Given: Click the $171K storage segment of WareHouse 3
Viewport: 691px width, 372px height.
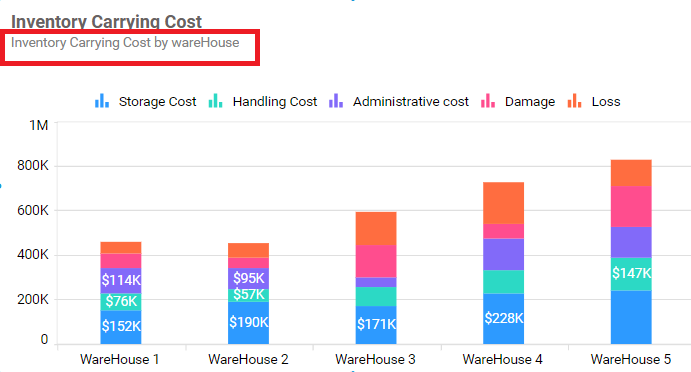Looking at the screenshot, I should (x=376, y=325).
